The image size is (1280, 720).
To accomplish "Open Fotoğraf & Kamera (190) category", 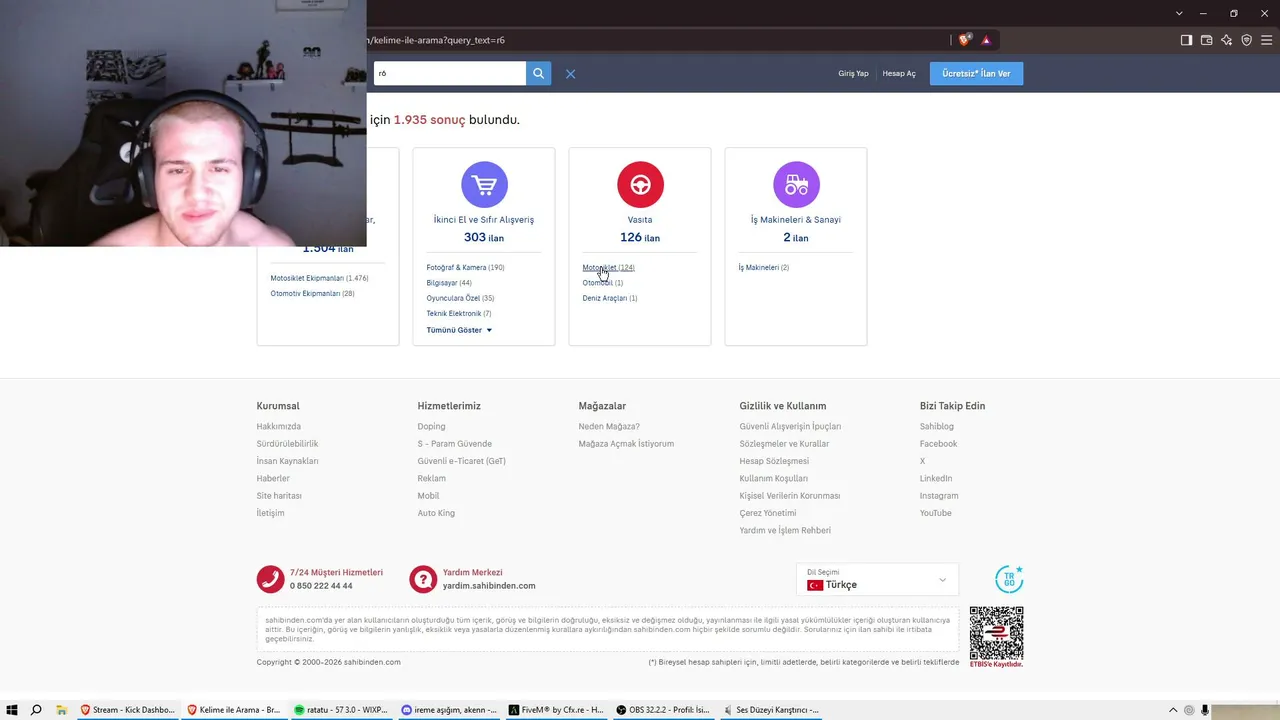I will (465, 268).
